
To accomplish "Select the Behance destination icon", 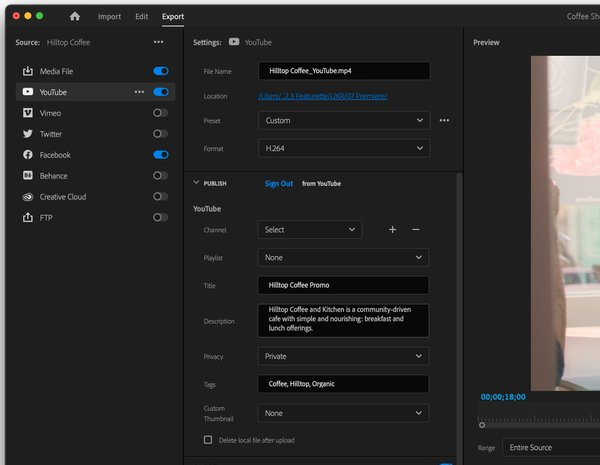I will coord(27,176).
